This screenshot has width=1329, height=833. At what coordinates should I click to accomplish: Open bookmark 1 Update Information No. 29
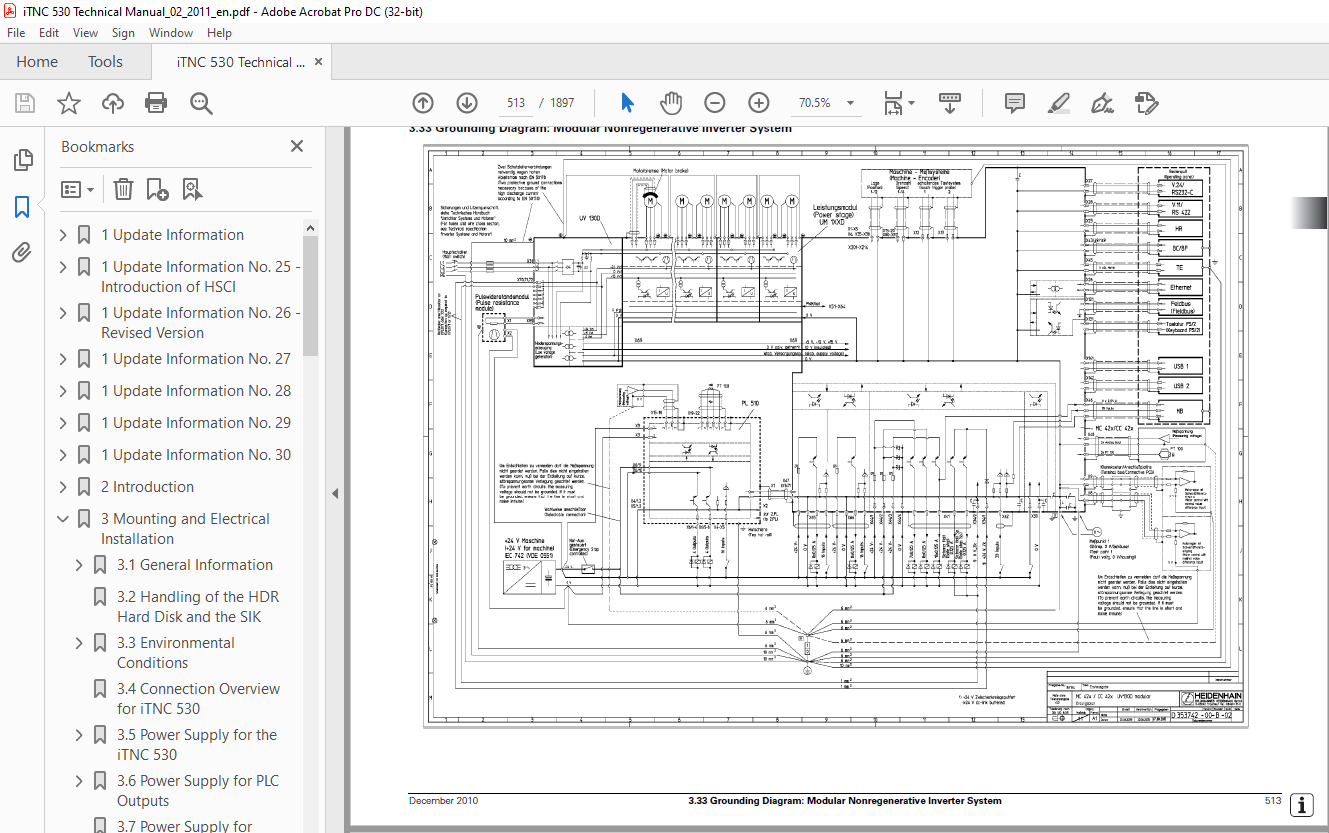196,423
